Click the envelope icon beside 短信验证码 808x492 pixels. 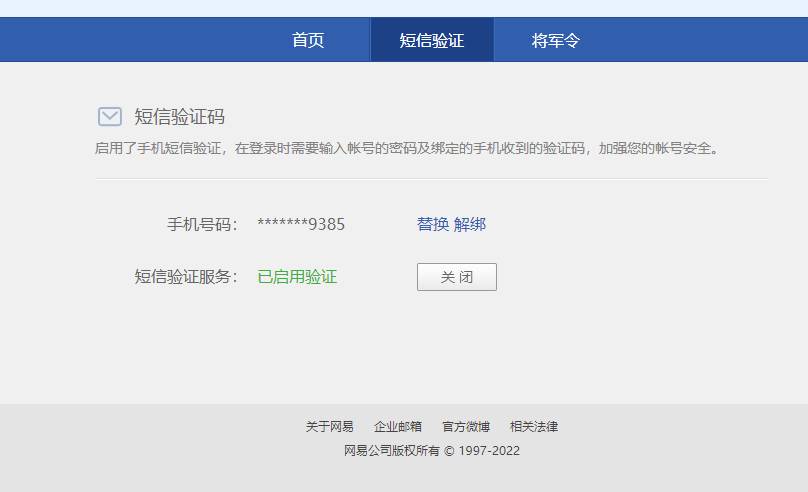coord(110,117)
